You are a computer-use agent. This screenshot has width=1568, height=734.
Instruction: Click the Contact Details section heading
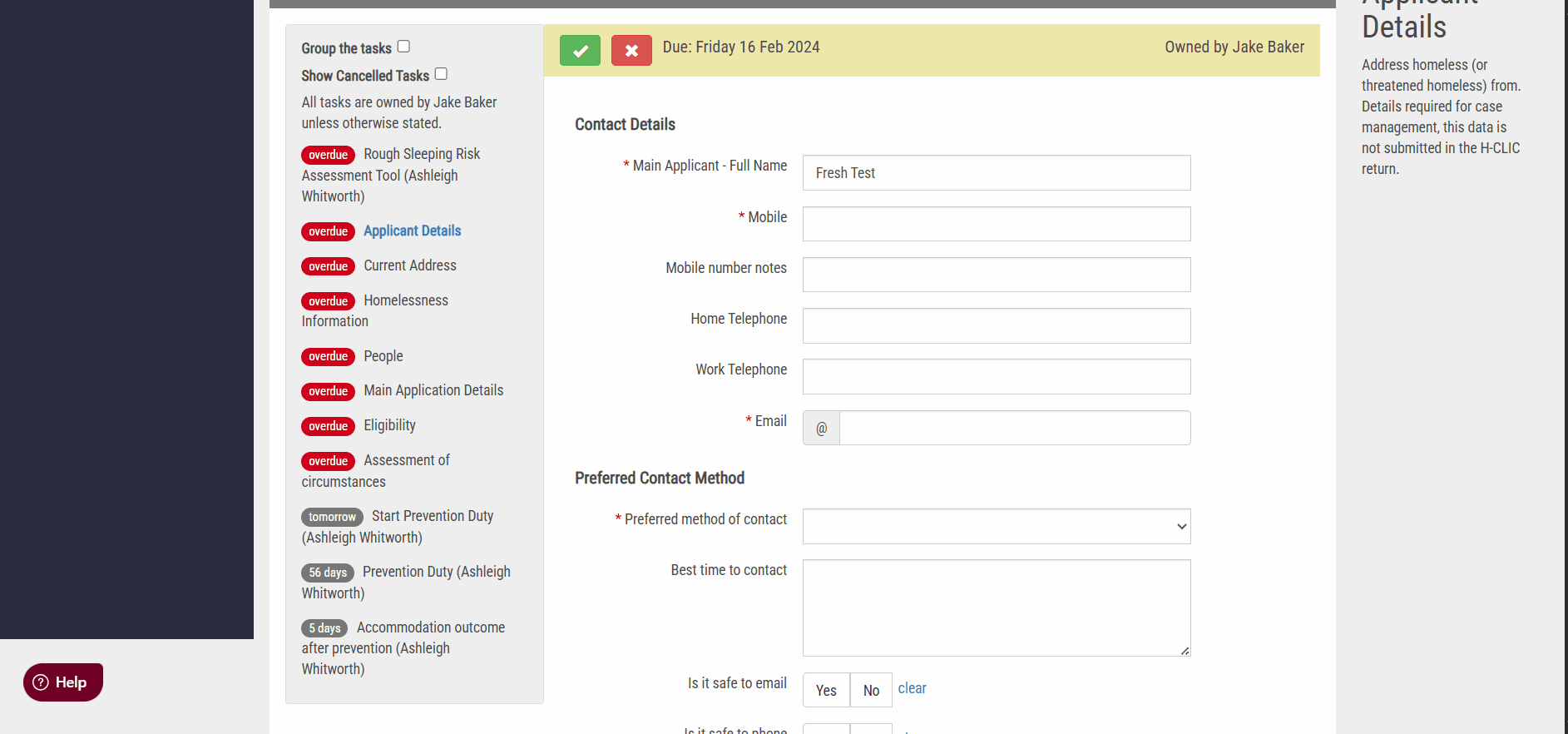(x=625, y=124)
